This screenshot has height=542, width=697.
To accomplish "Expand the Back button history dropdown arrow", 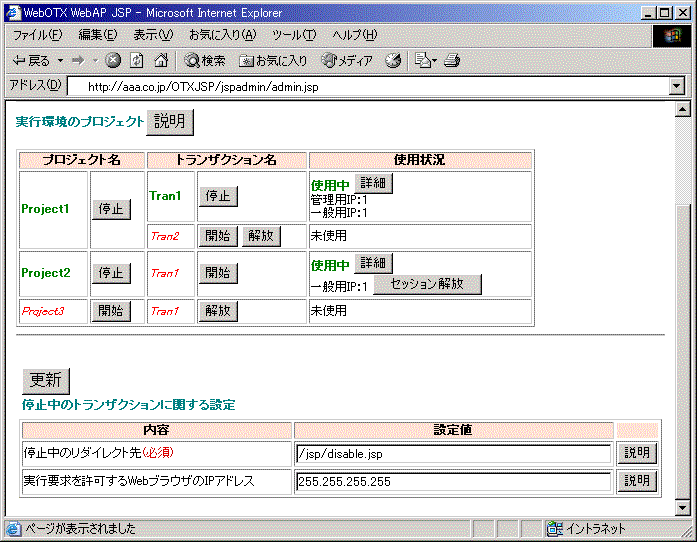I will click(x=60, y=61).
